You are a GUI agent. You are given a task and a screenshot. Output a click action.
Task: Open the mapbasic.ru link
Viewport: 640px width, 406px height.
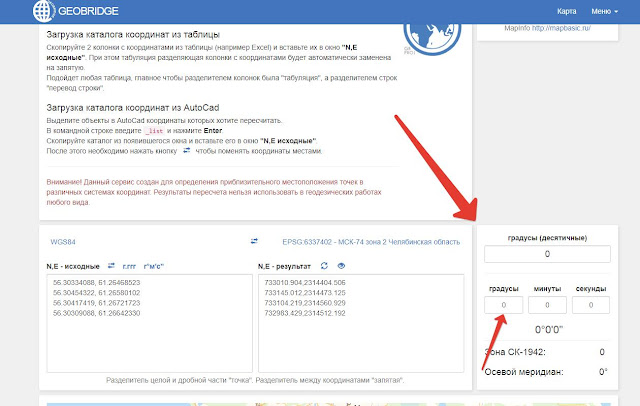coord(561,28)
